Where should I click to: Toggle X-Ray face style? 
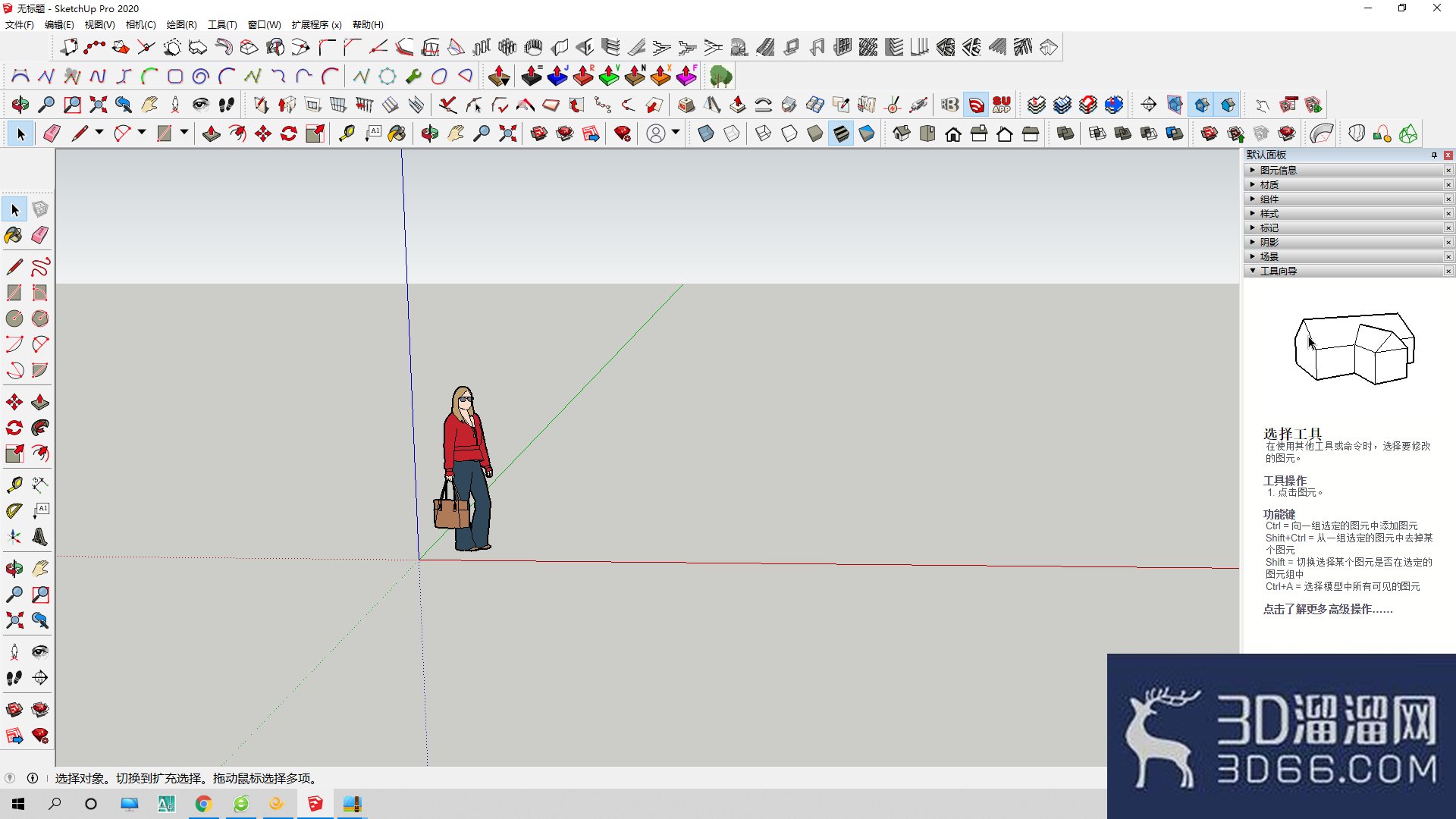(x=706, y=134)
